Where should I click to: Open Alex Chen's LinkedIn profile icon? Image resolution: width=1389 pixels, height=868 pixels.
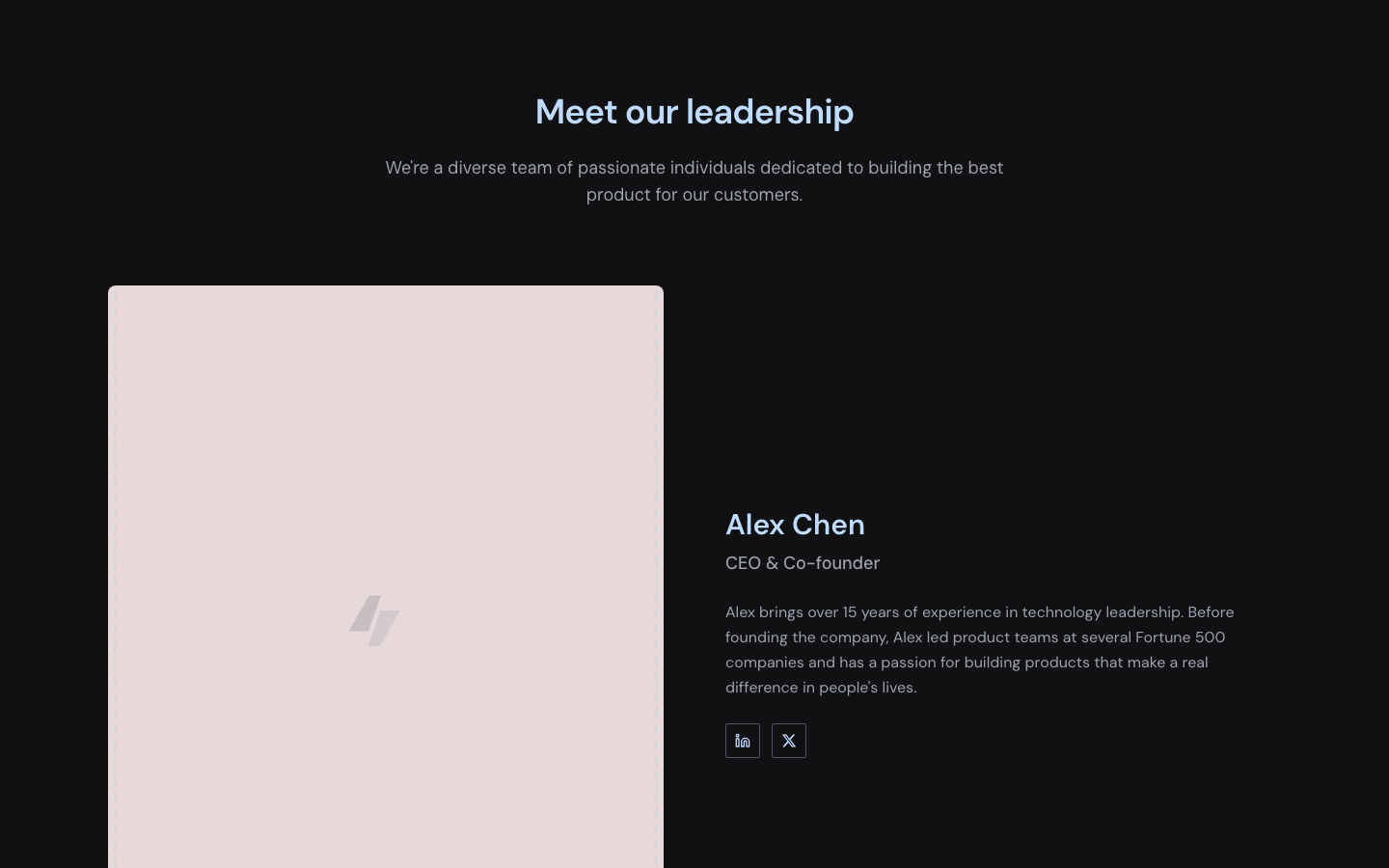tap(743, 741)
